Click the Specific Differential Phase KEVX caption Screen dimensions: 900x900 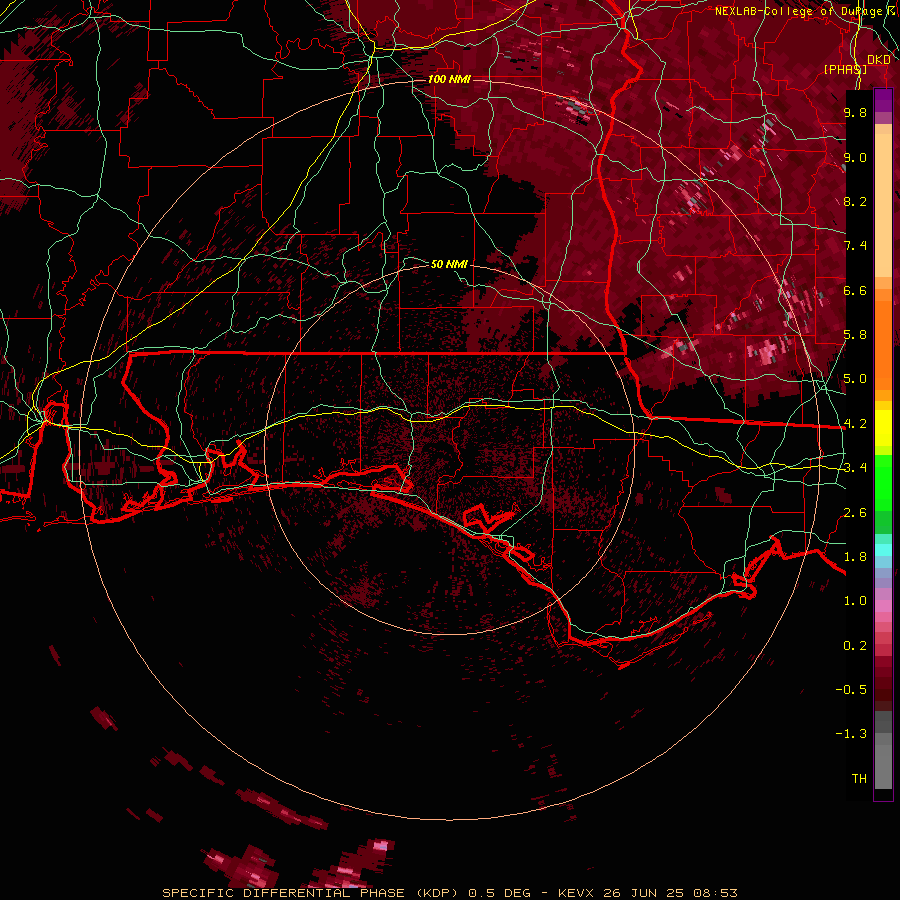(x=450, y=893)
